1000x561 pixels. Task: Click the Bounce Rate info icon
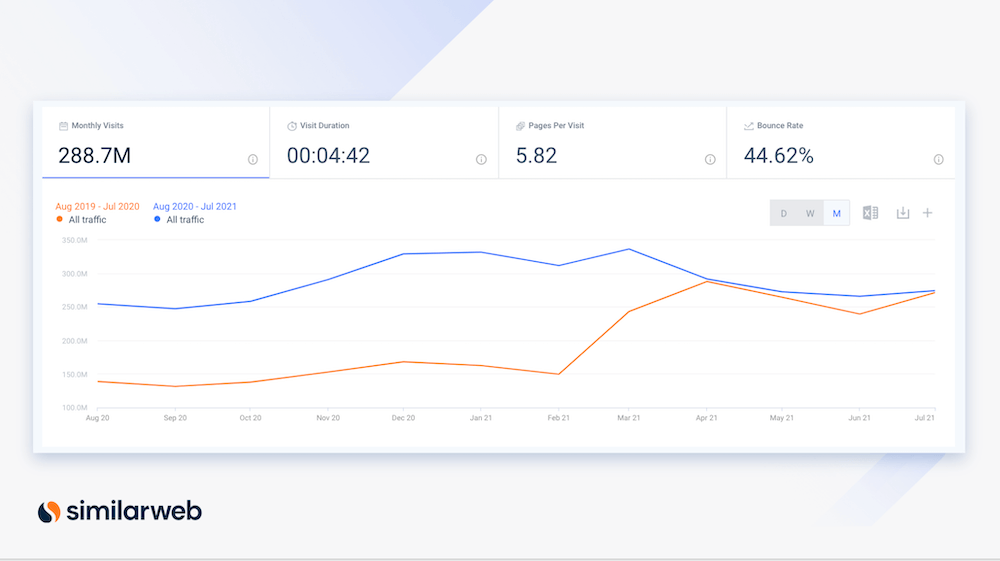pyautogui.click(x=938, y=159)
